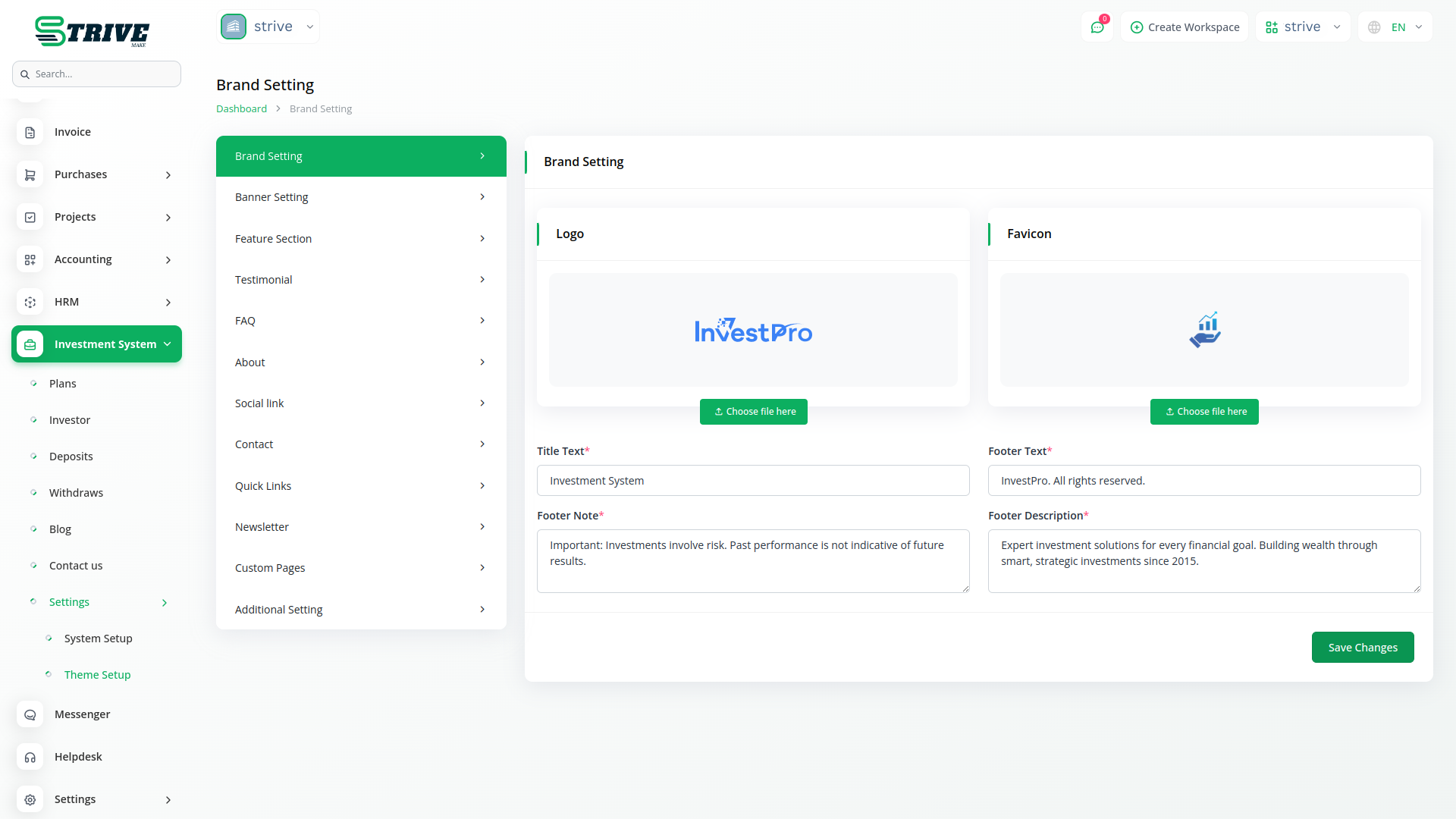This screenshot has width=1456, height=819.
Task: Expand the Projects sidebar submenu arrow
Action: point(168,218)
